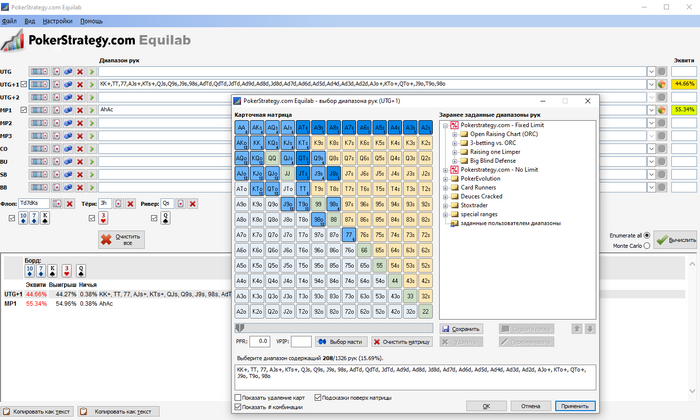700x420 pixels.
Task: Click the blue chips icon in the BU row
Action: (68, 162)
